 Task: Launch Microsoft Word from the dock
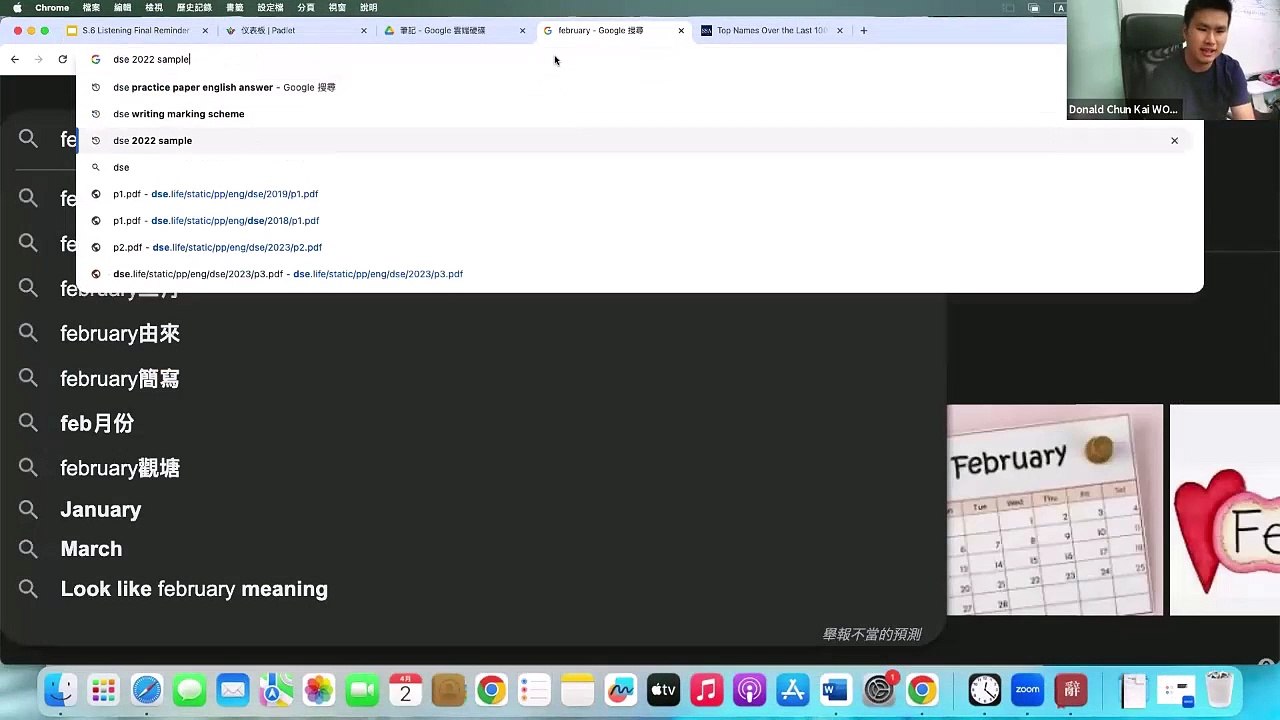point(835,690)
